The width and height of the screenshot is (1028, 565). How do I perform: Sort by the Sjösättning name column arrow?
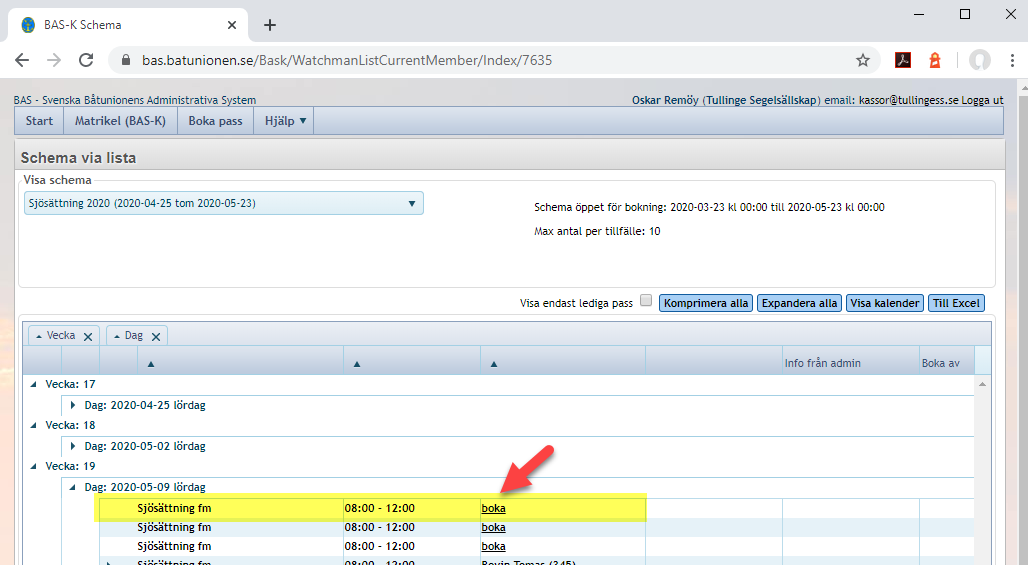click(151, 364)
